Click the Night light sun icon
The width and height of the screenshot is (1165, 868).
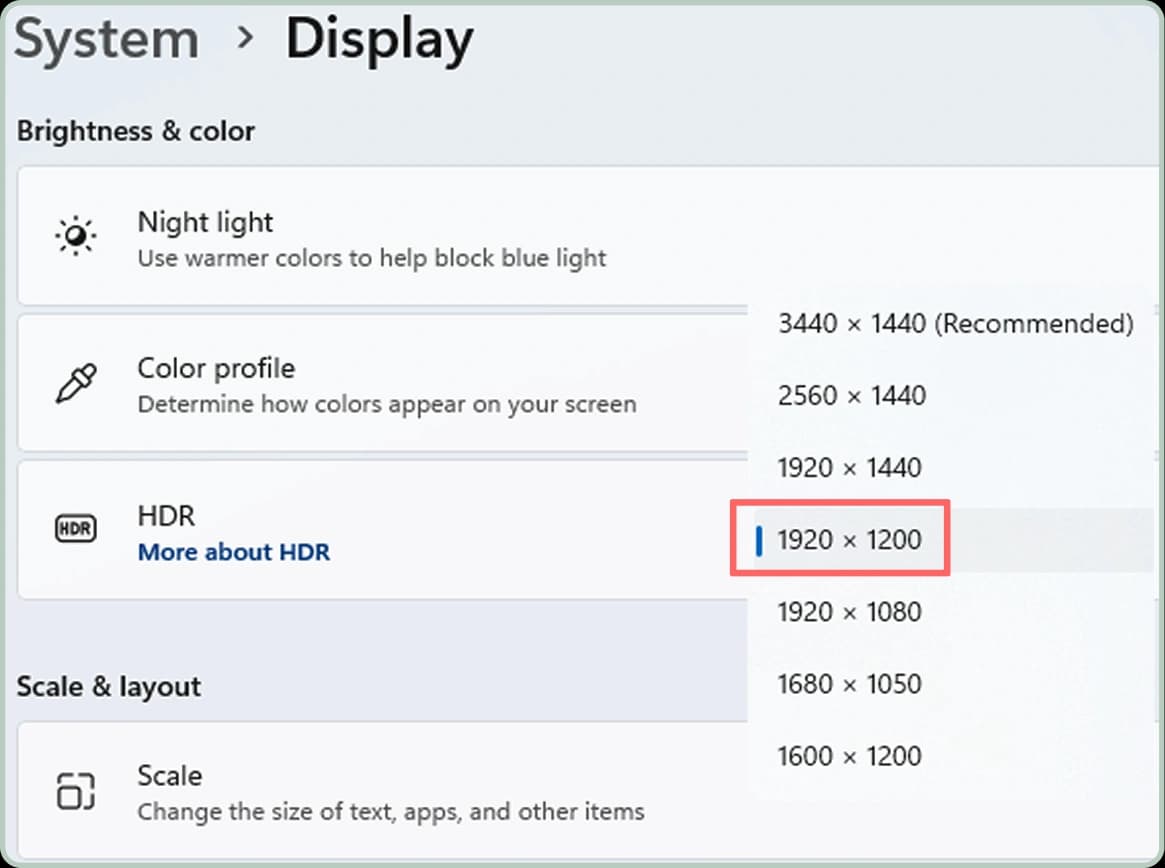(76, 236)
